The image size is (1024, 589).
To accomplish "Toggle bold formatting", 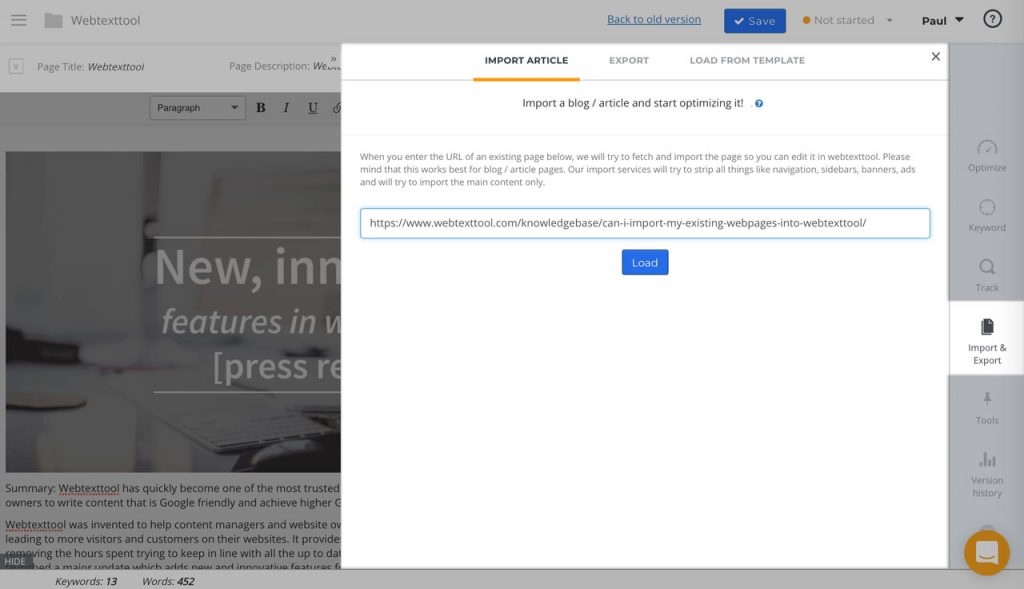I will click(261, 108).
